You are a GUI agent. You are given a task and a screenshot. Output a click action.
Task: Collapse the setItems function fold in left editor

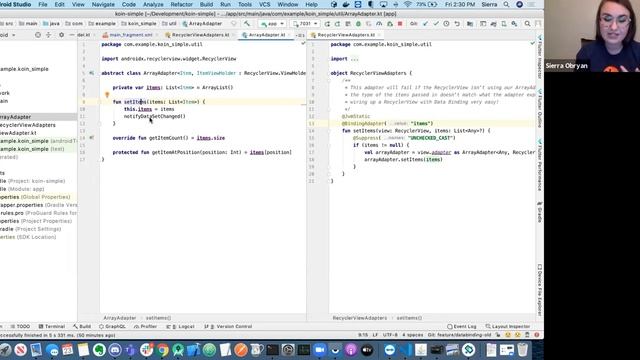(x=99, y=102)
